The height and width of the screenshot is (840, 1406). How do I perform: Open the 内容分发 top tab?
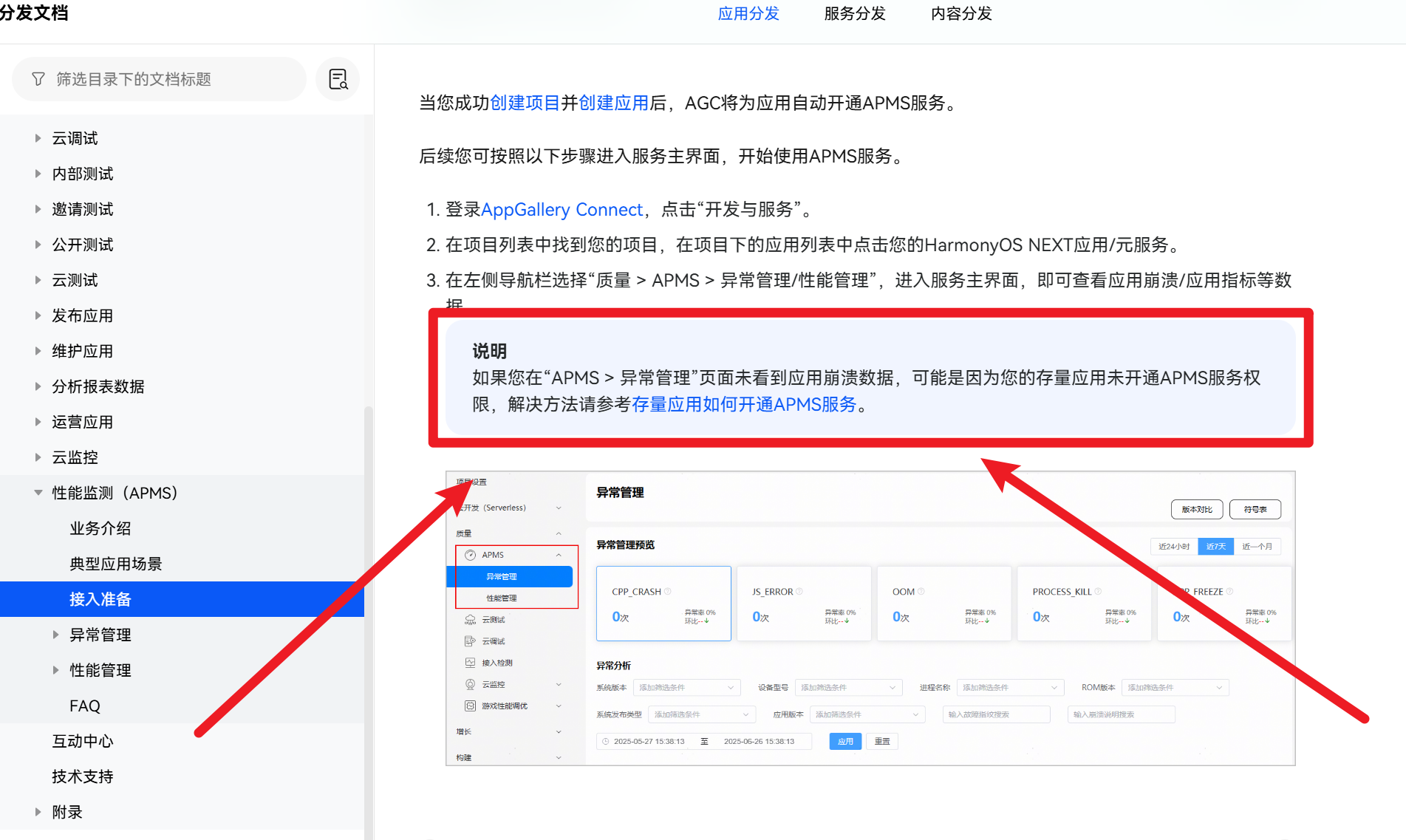click(x=960, y=14)
